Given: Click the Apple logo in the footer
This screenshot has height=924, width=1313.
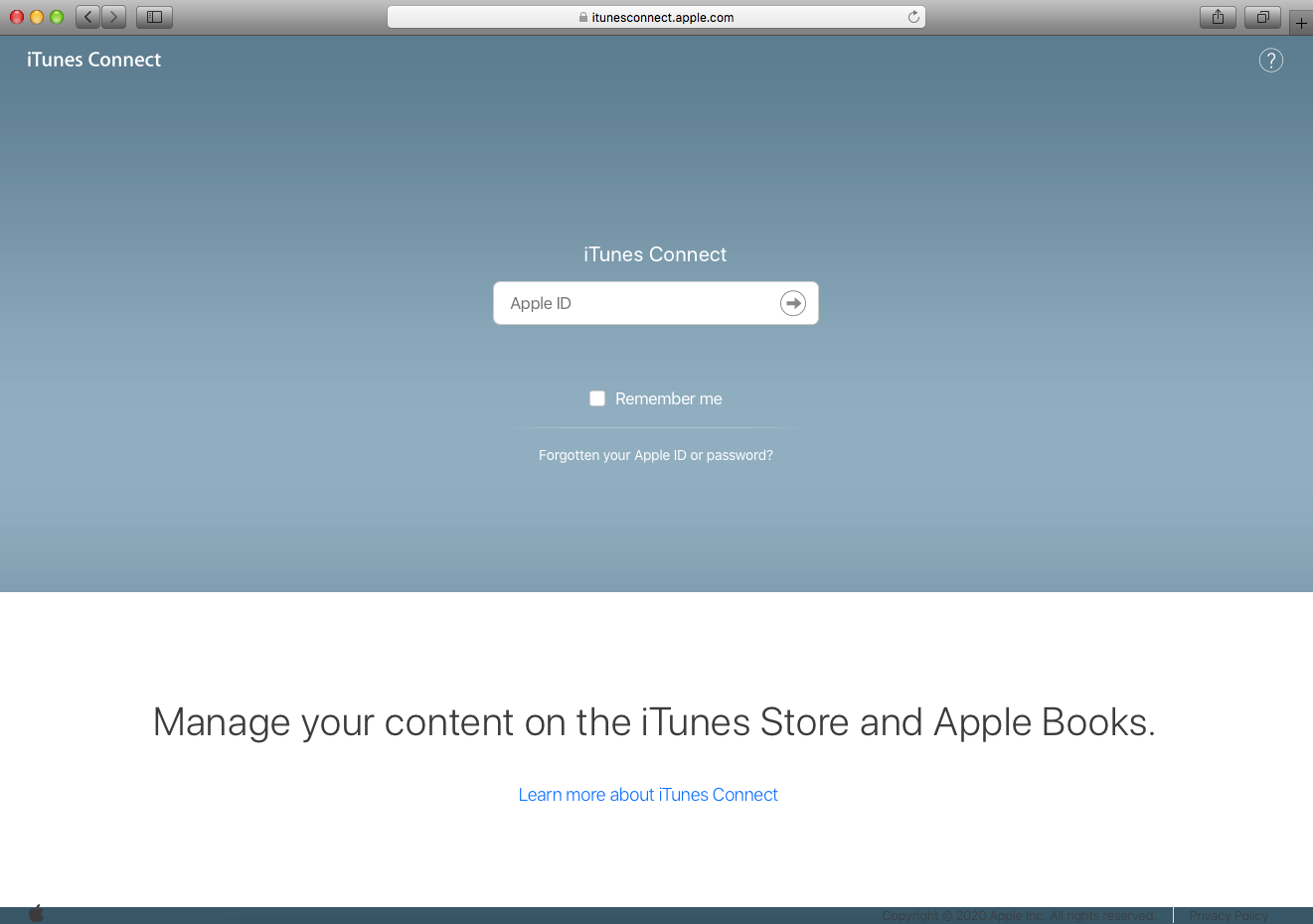Looking at the screenshot, I should 37,914.
